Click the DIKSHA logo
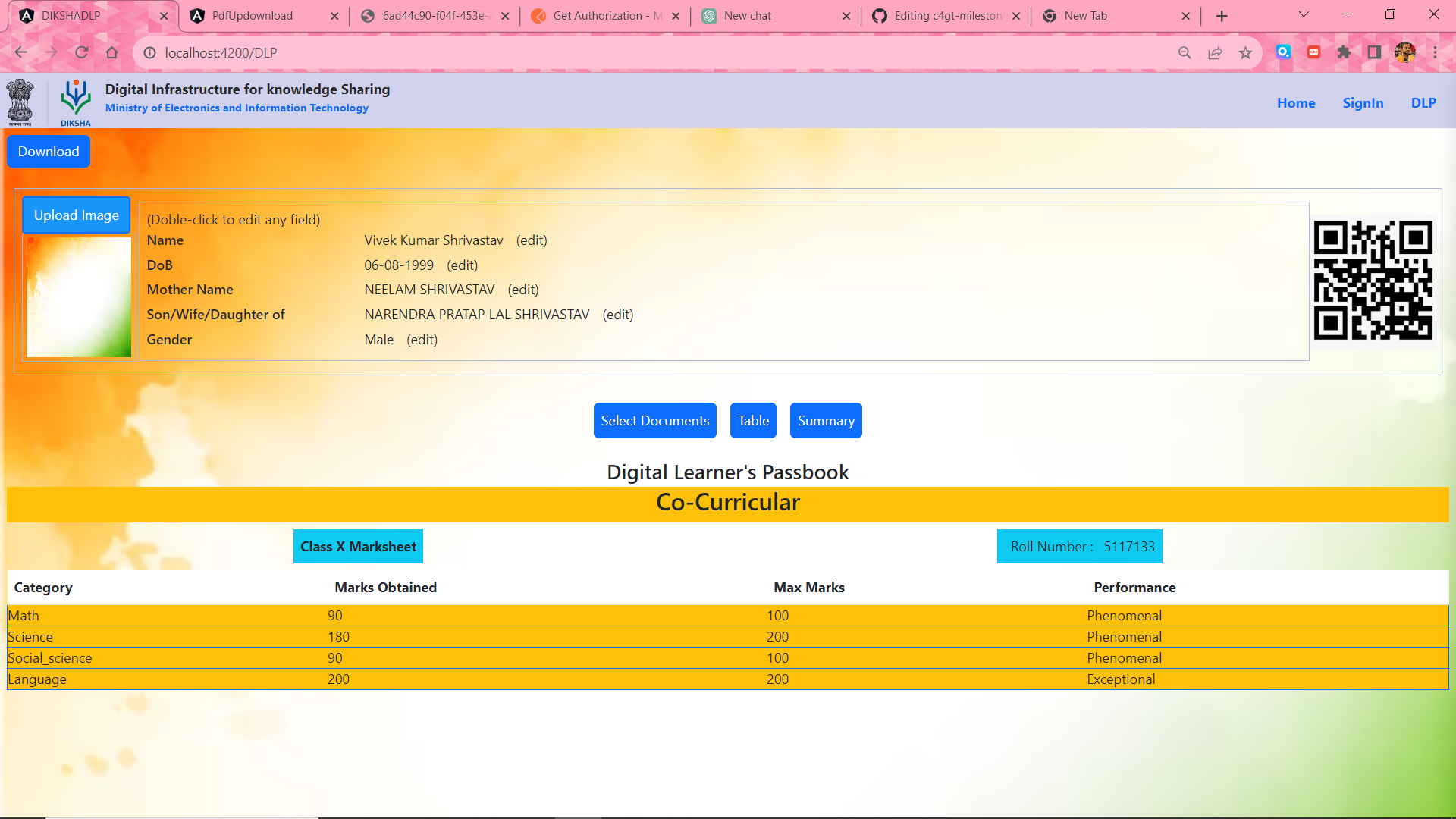Viewport: 1456px width, 819px height. click(x=76, y=102)
